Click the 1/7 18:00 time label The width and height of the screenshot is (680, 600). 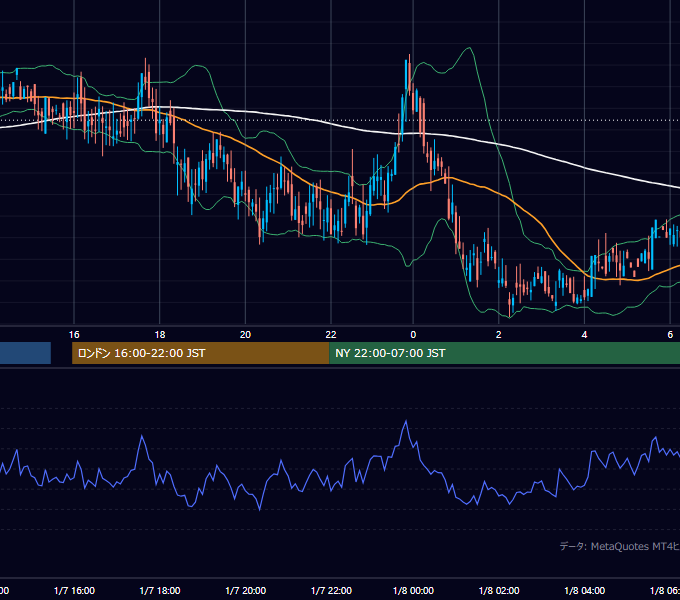point(160,590)
